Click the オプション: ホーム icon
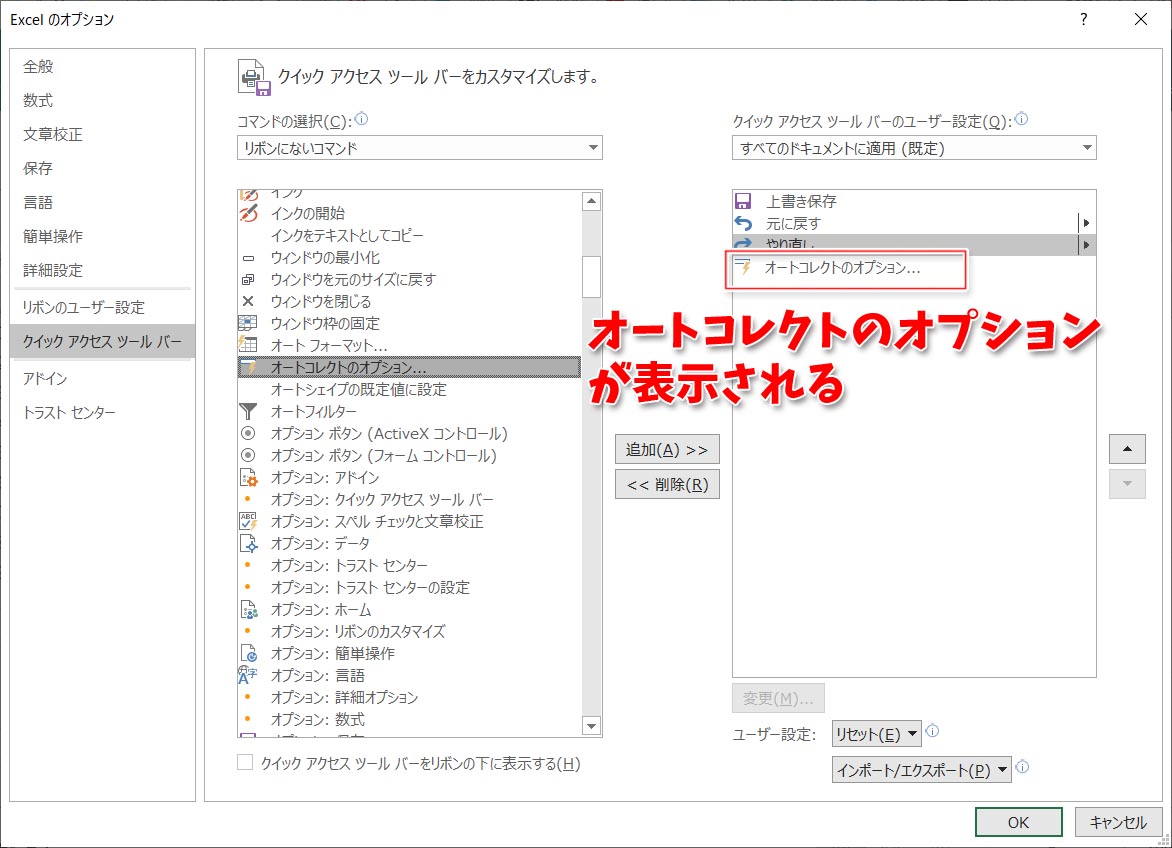Image resolution: width=1172 pixels, height=848 pixels. [248, 610]
